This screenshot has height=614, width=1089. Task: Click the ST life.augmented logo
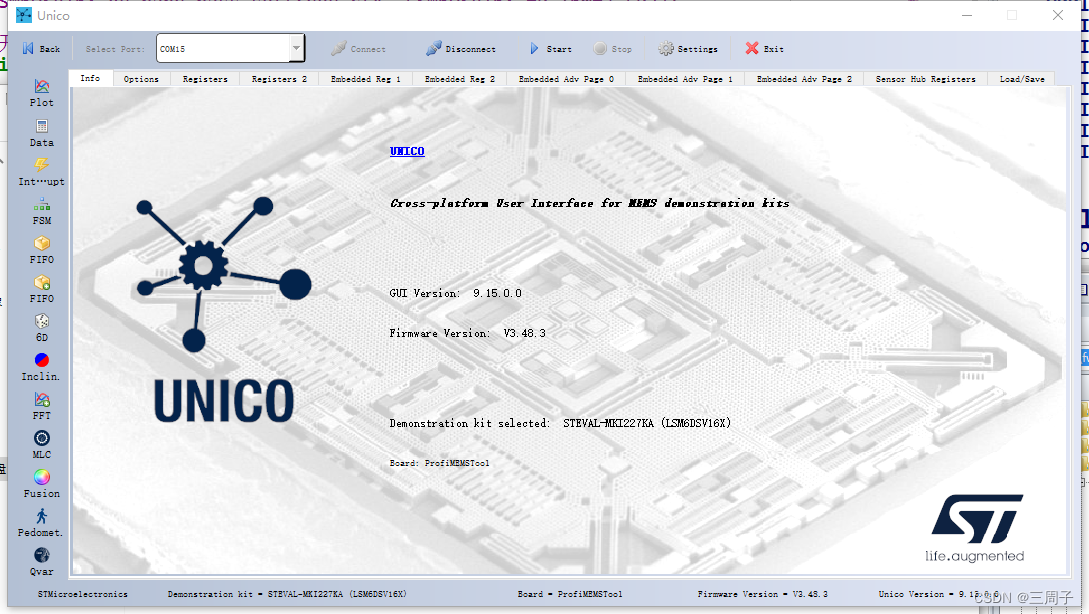976,528
